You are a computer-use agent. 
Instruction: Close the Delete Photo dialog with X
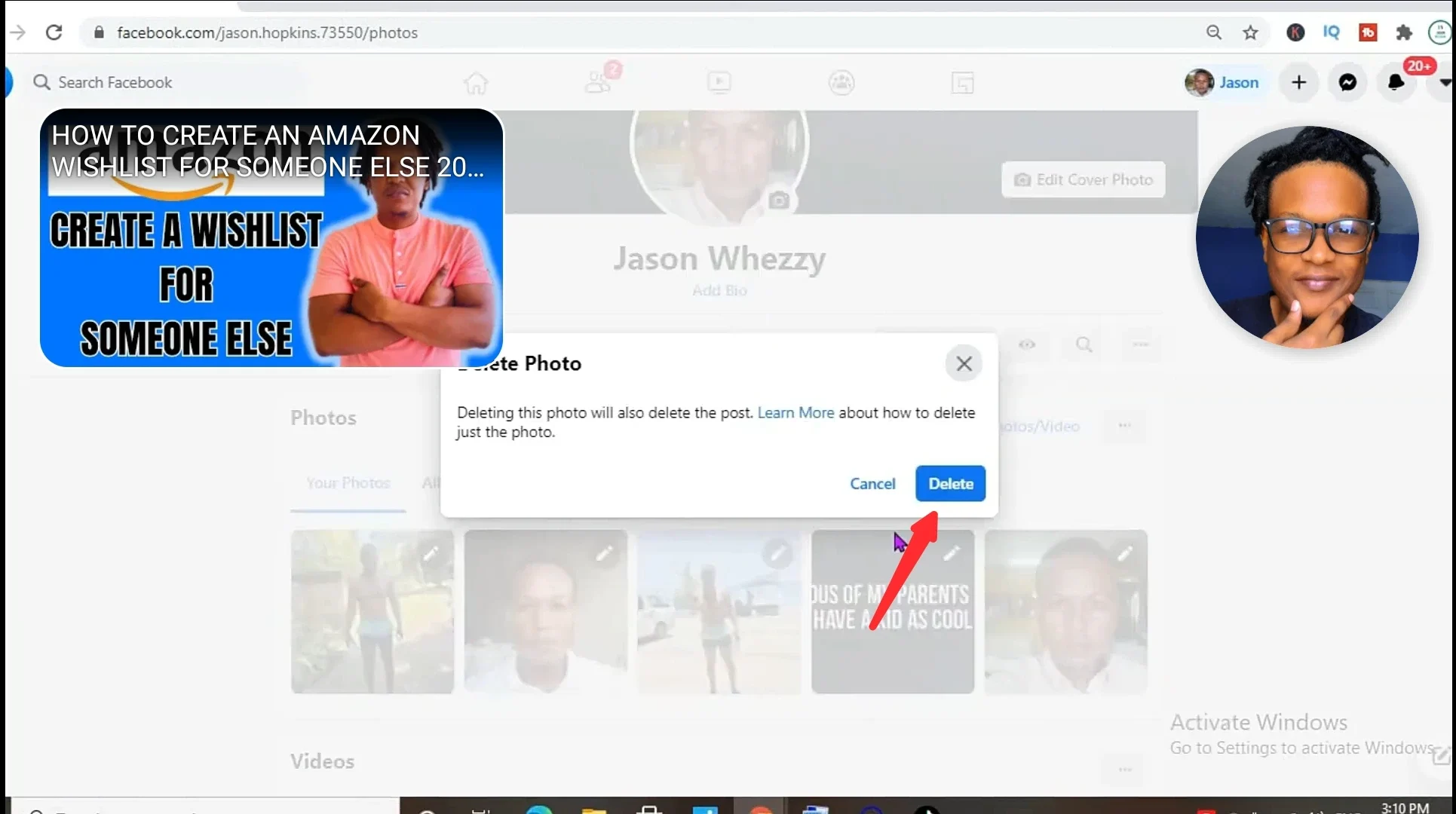pyautogui.click(x=964, y=363)
